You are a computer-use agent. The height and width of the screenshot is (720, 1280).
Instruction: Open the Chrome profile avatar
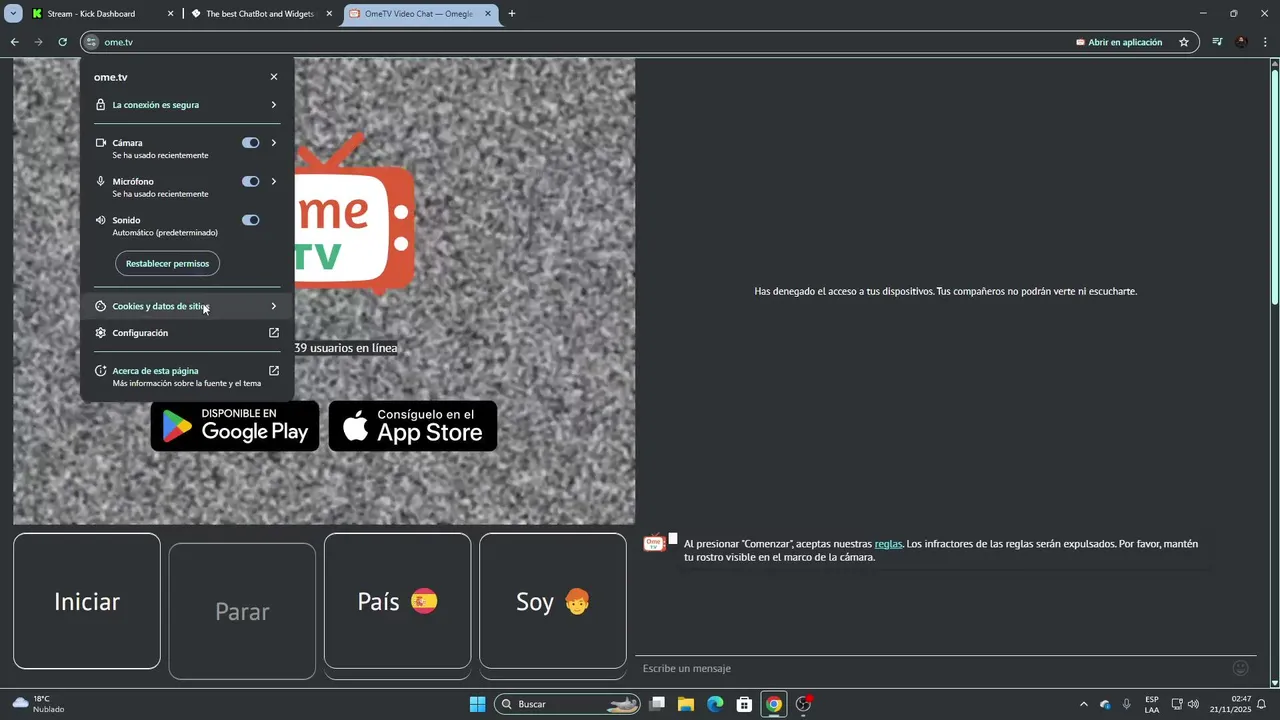pos(1241,42)
